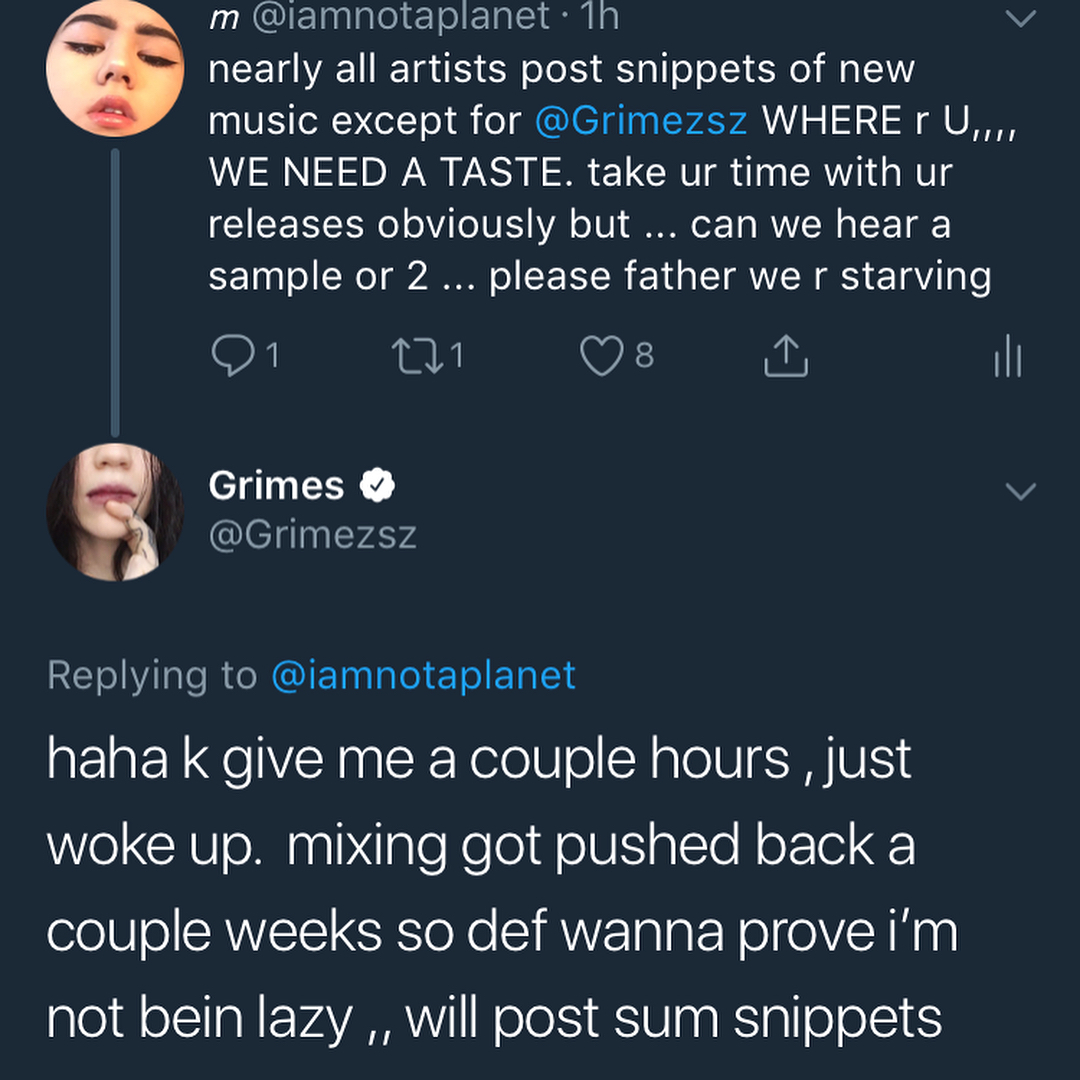Click the reply speech bubble icon
Image resolution: width=1080 pixels, height=1080 pixels.
click(233, 356)
